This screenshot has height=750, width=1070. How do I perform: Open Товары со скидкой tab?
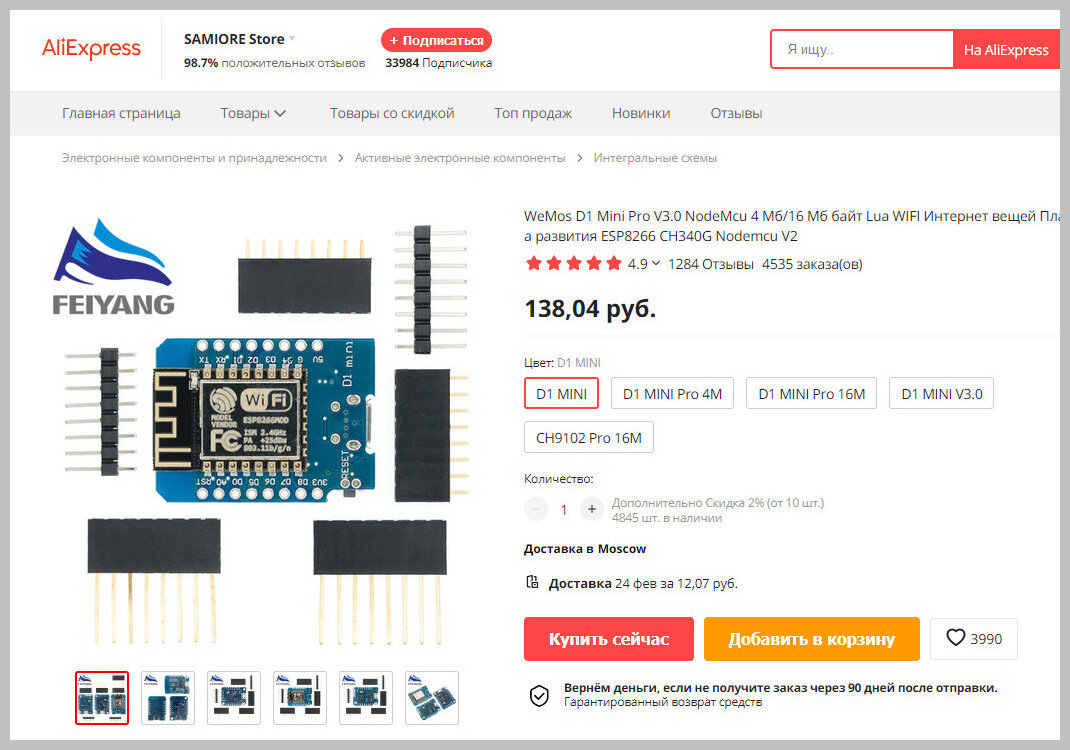pyautogui.click(x=392, y=113)
